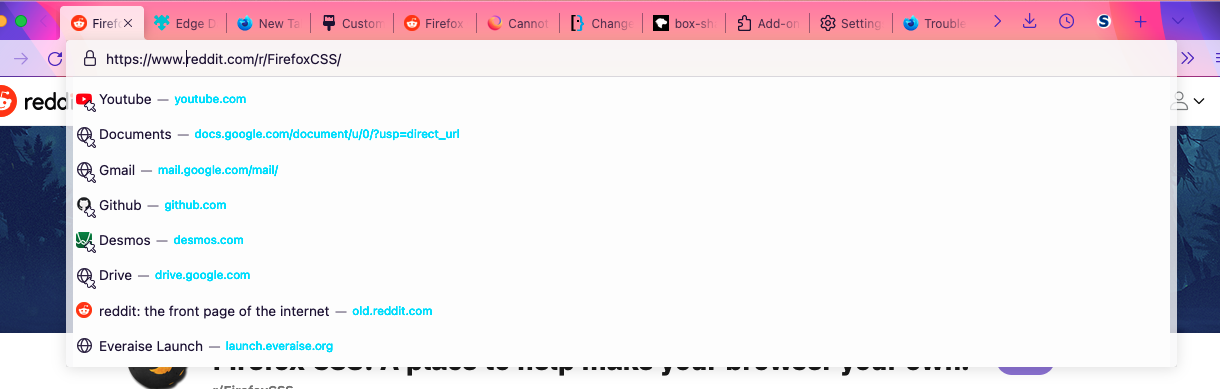Click the round S extension icon
Image resolution: width=1220 pixels, height=389 pixels.
[x=1104, y=21]
